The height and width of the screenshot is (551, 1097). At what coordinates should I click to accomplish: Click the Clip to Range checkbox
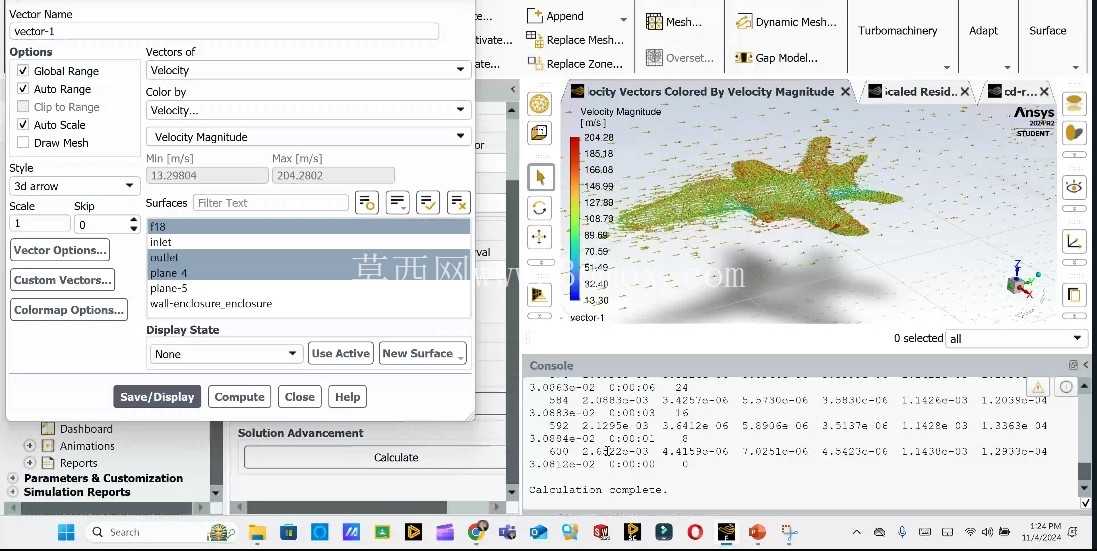coord(23,107)
